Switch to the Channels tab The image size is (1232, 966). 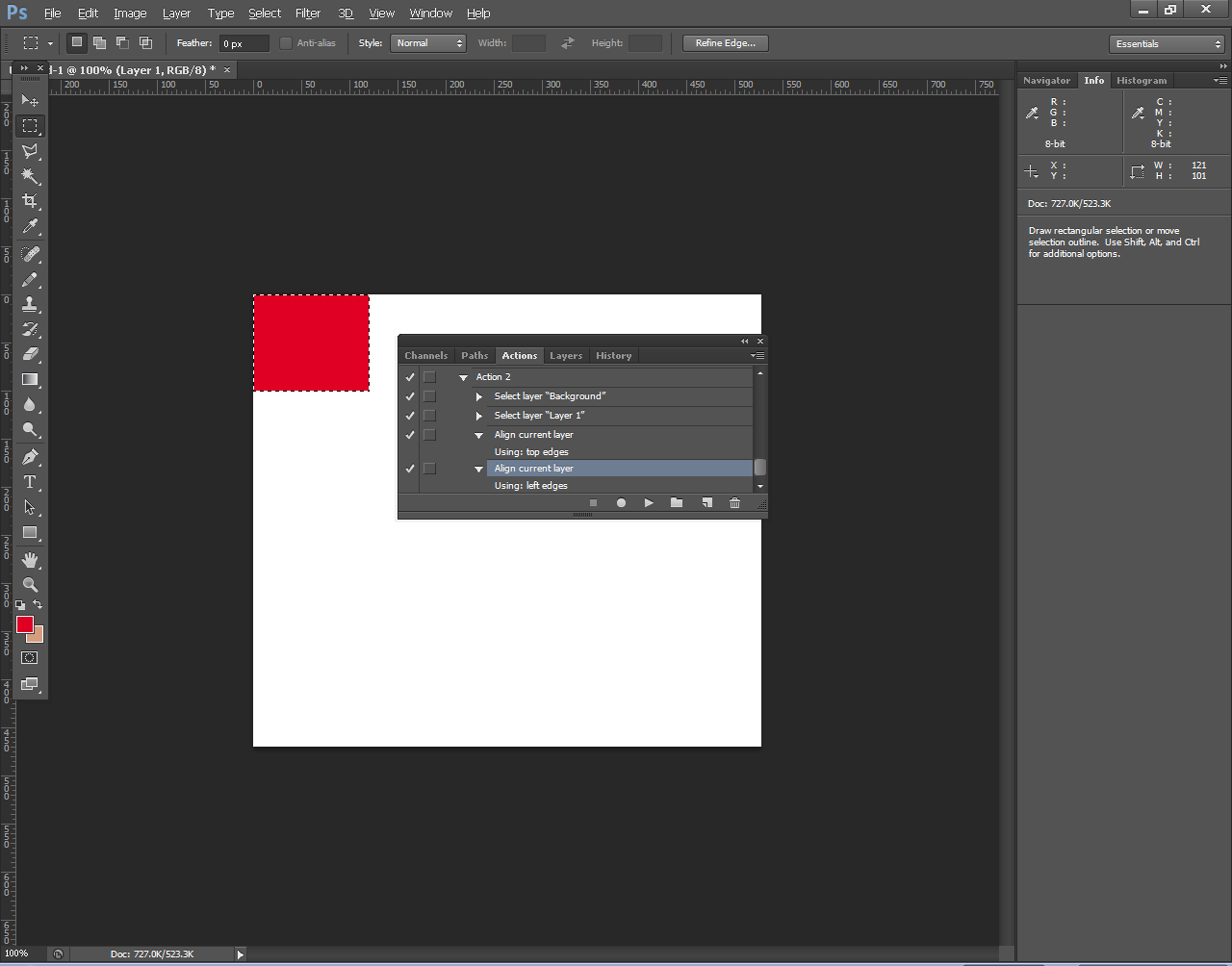click(426, 356)
